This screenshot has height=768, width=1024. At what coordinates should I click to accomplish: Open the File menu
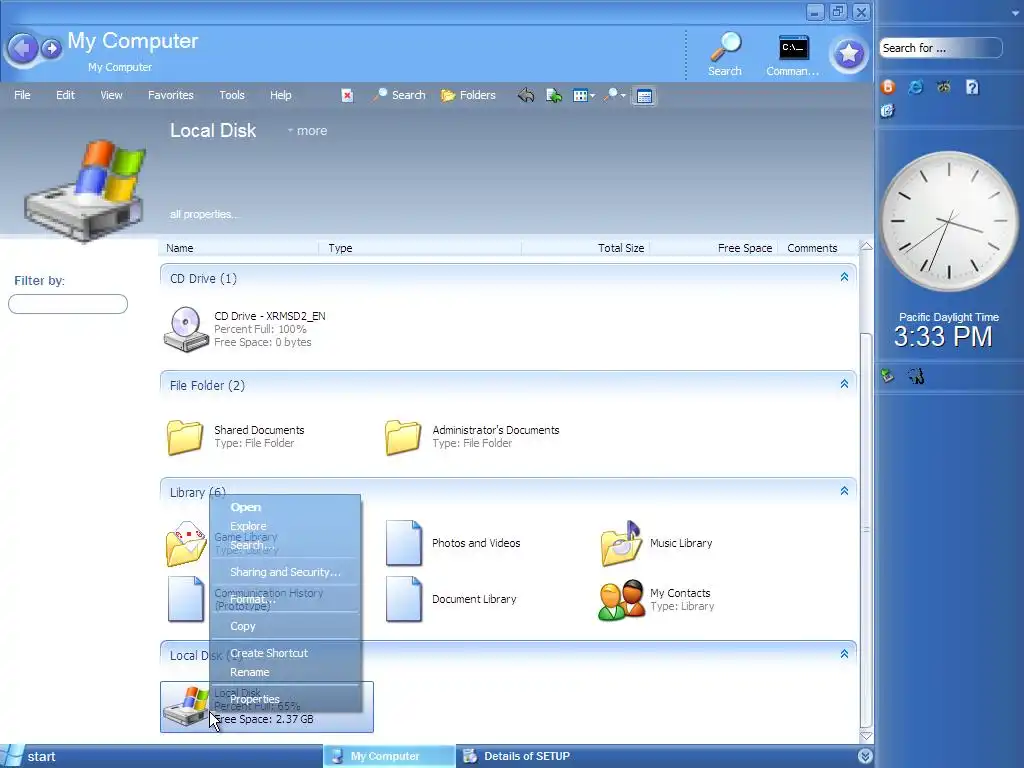point(22,95)
